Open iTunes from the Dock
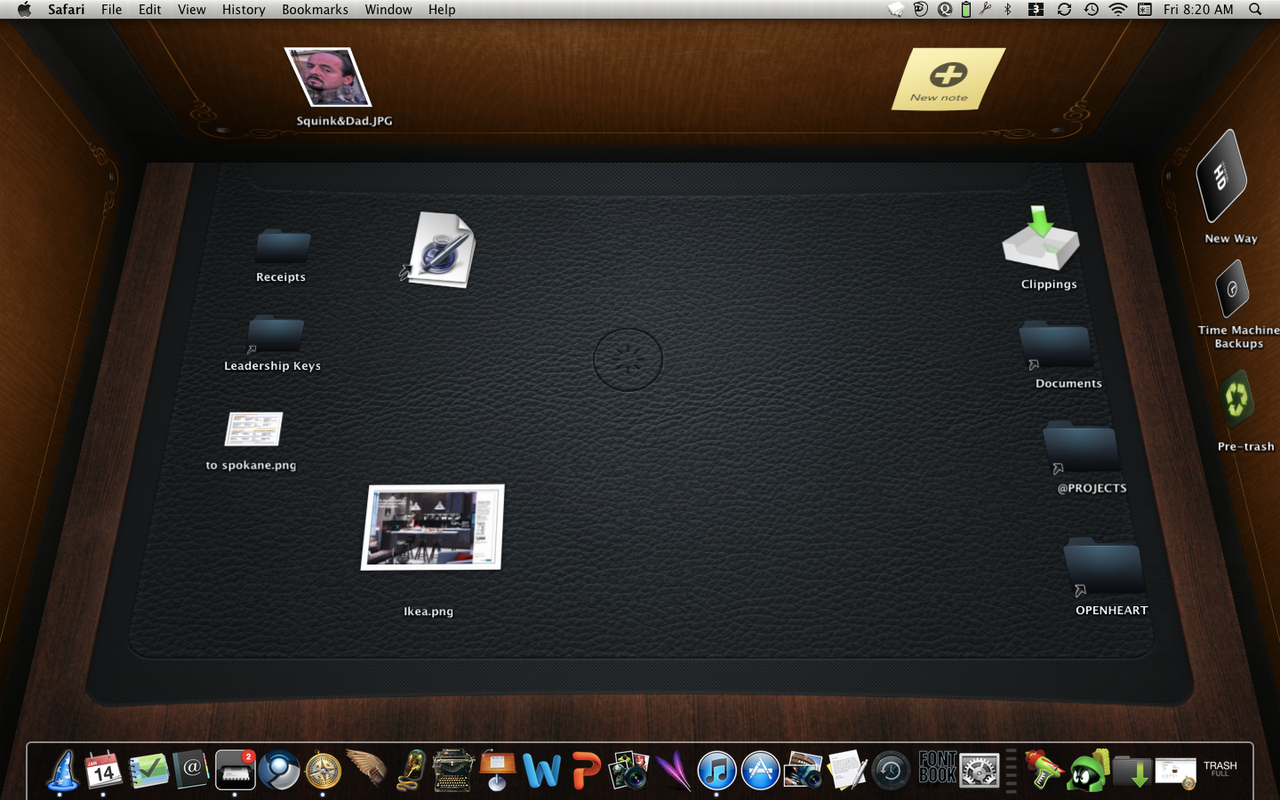Screen dimensions: 1280x800 click(x=716, y=771)
